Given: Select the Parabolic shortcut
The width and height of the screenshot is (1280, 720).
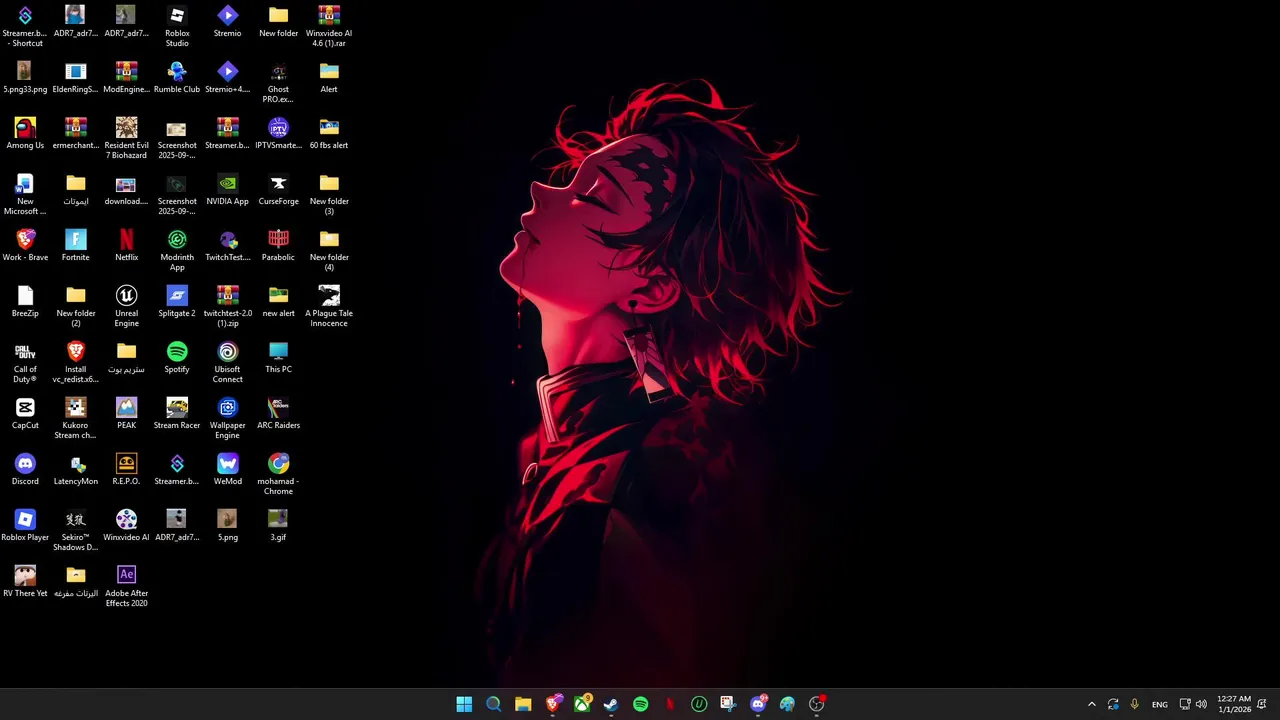Looking at the screenshot, I should (x=278, y=245).
